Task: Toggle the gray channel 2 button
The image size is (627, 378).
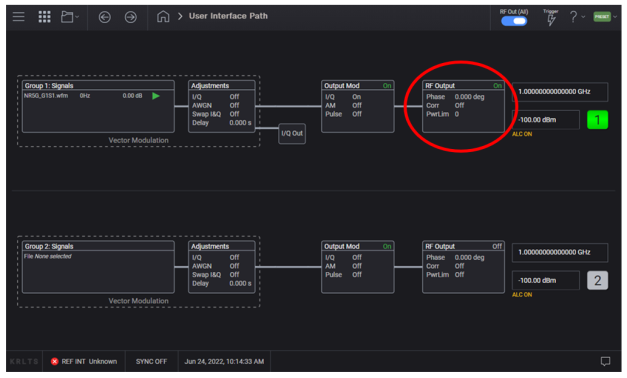Action: pyautogui.click(x=597, y=281)
